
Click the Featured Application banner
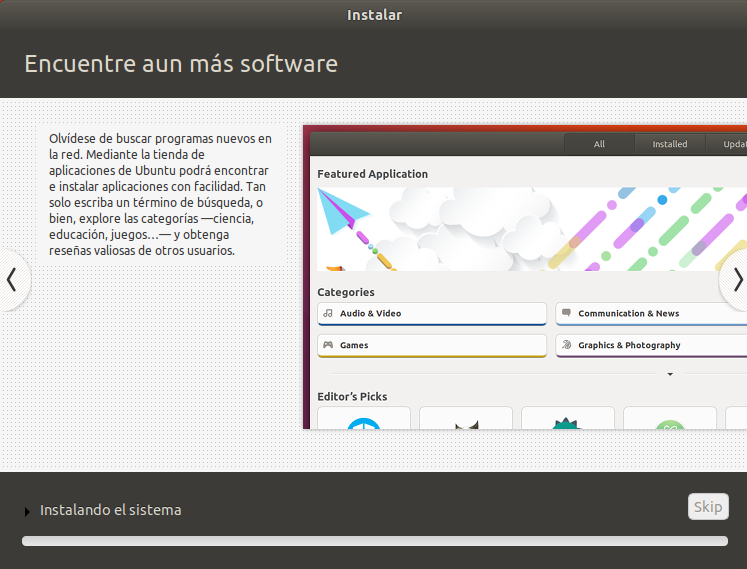tap(532, 229)
